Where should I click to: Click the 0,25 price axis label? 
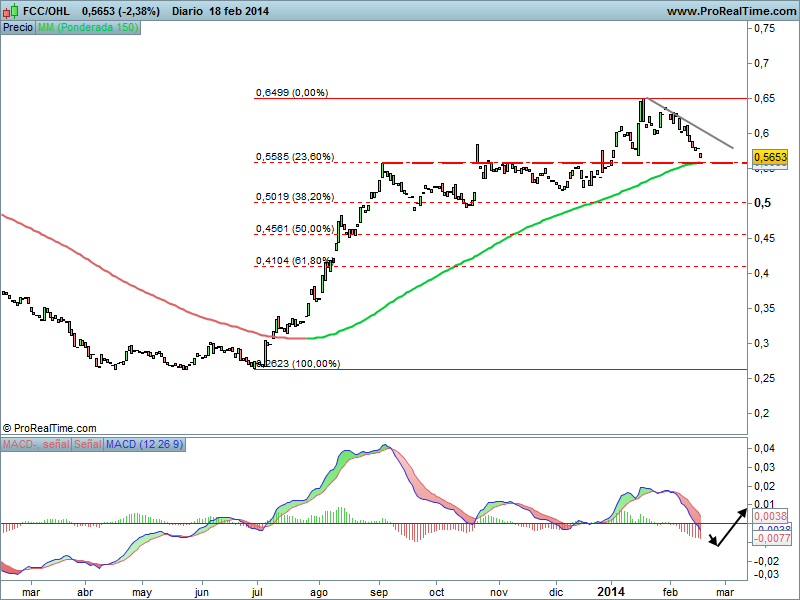(x=765, y=378)
